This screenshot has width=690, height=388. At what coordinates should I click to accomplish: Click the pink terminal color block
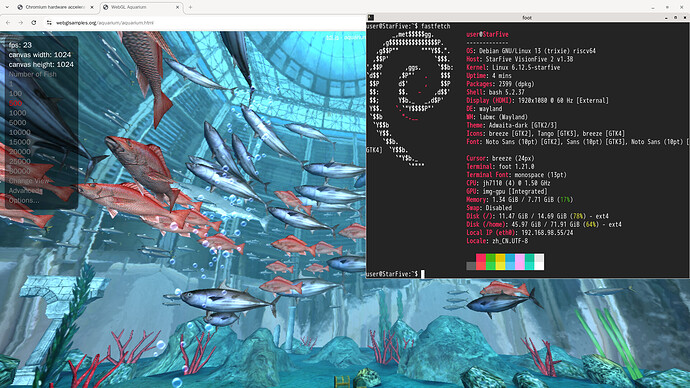point(519,262)
